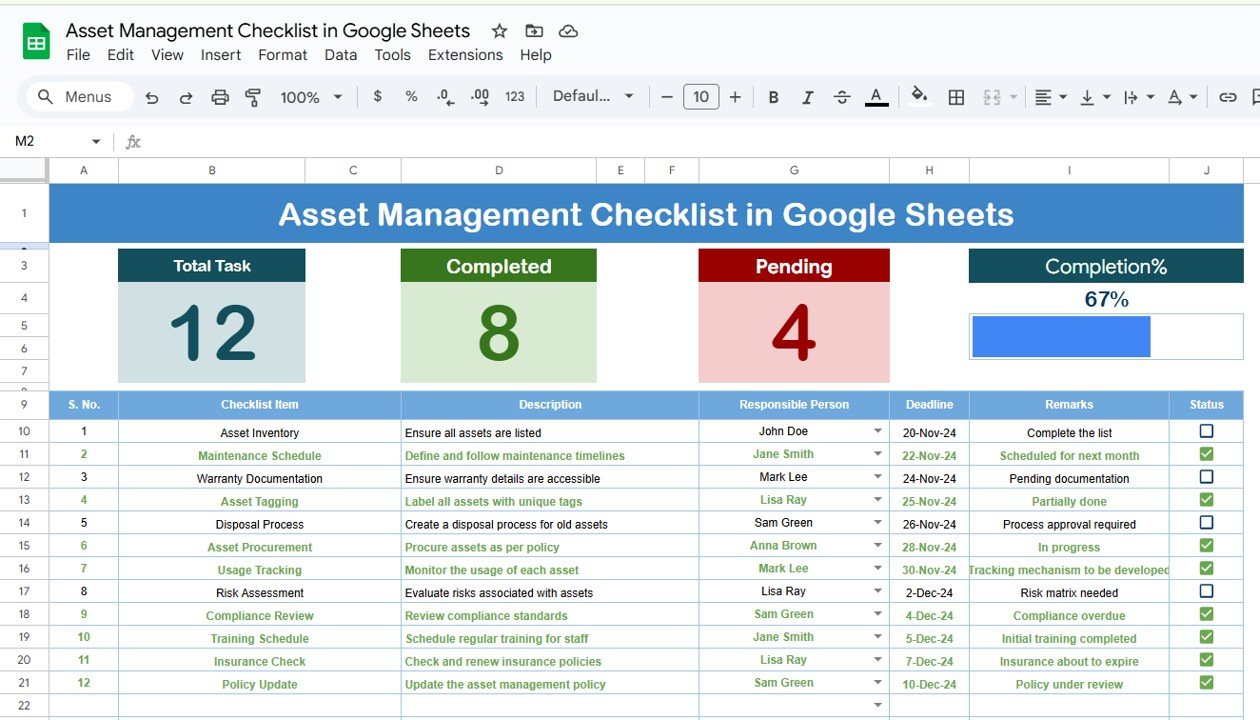Click the merge cells icon
The height and width of the screenshot is (720, 1260).
point(992,97)
